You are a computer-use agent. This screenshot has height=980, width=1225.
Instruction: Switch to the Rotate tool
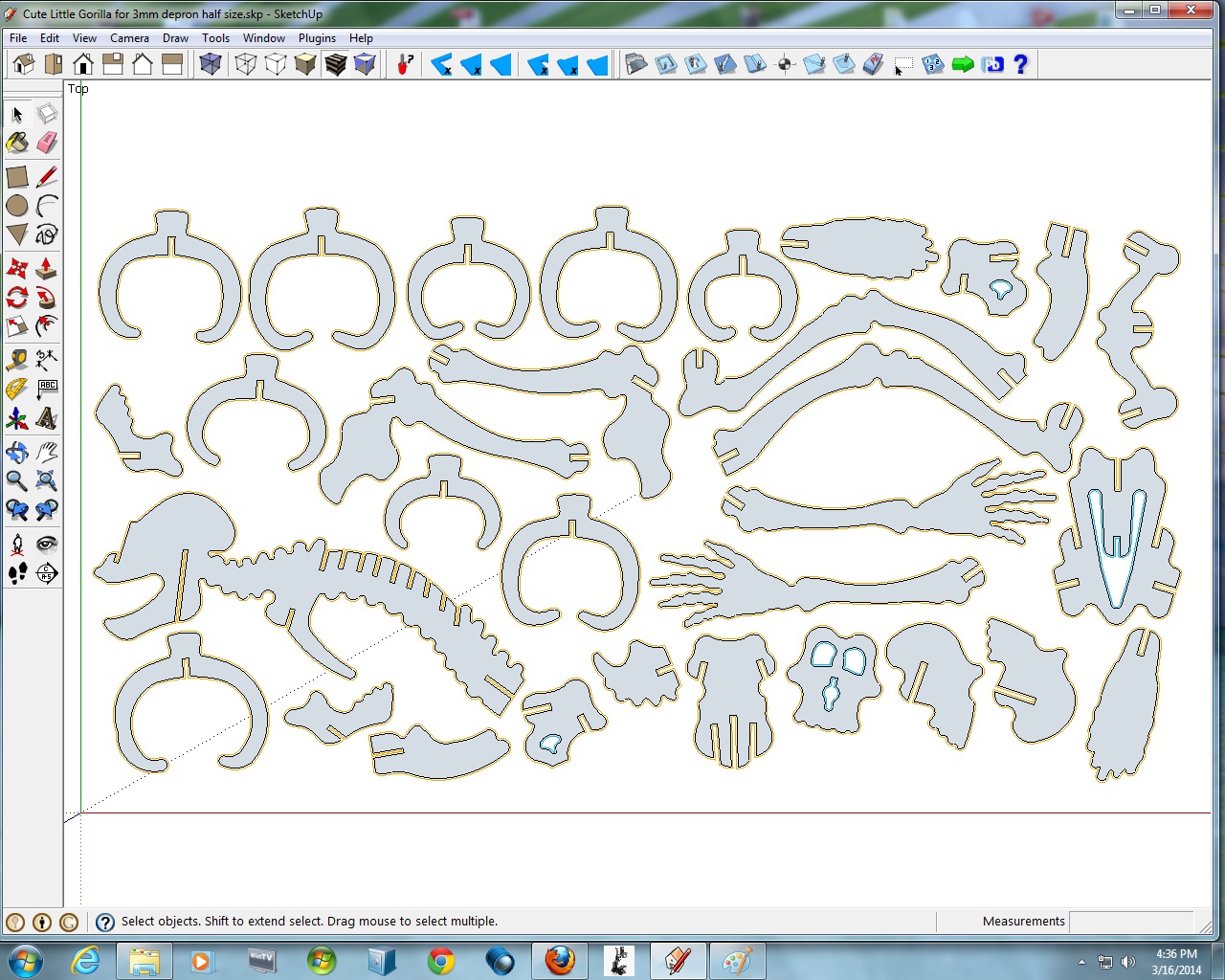point(17,298)
